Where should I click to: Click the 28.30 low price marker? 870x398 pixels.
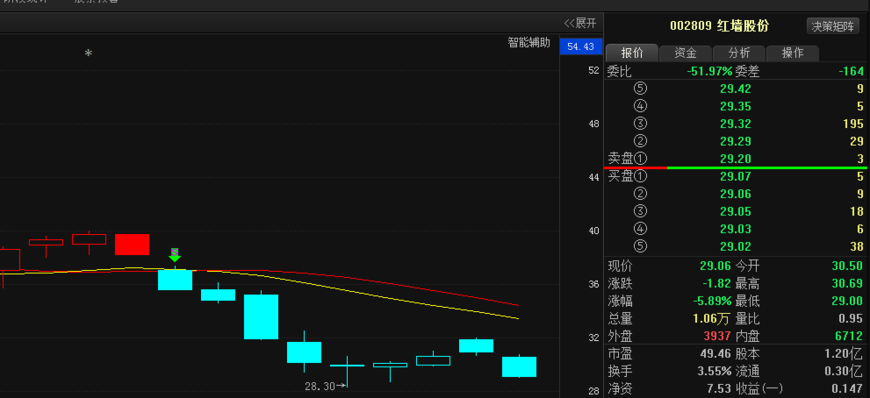(325, 386)
